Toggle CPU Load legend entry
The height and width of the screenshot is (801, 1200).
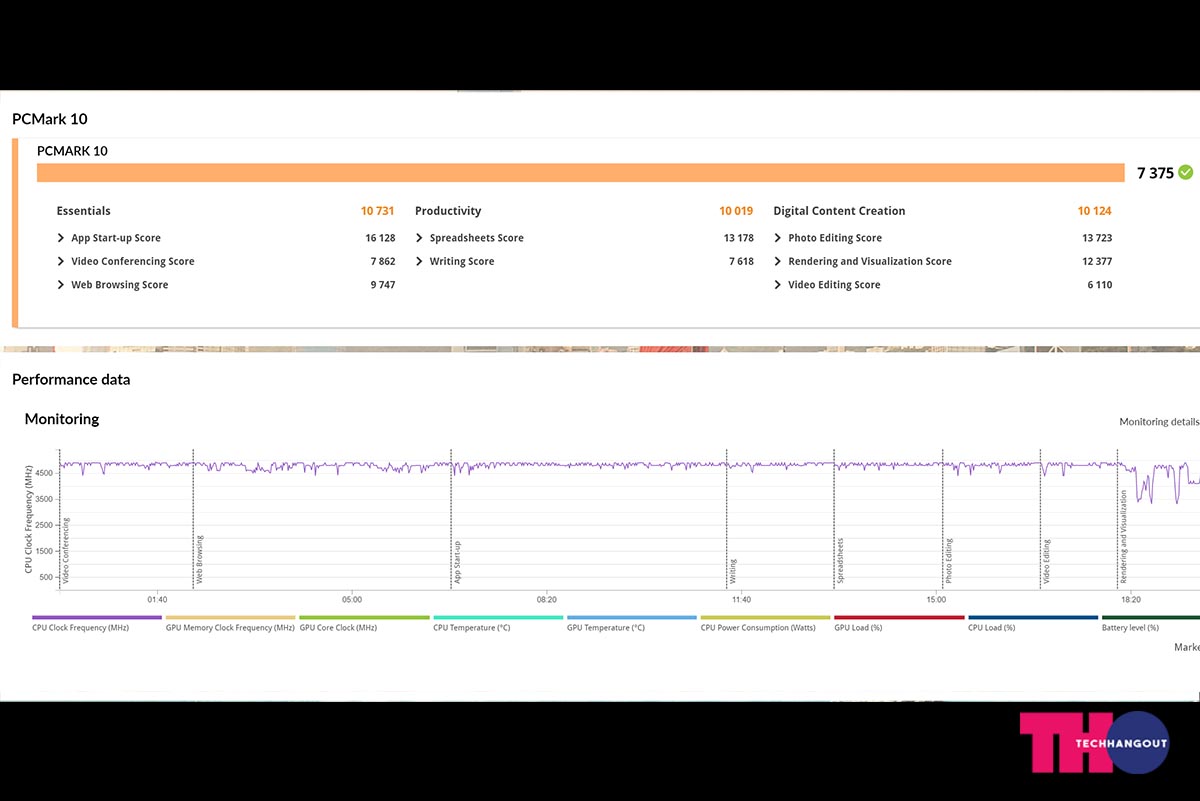point(1033,623)
